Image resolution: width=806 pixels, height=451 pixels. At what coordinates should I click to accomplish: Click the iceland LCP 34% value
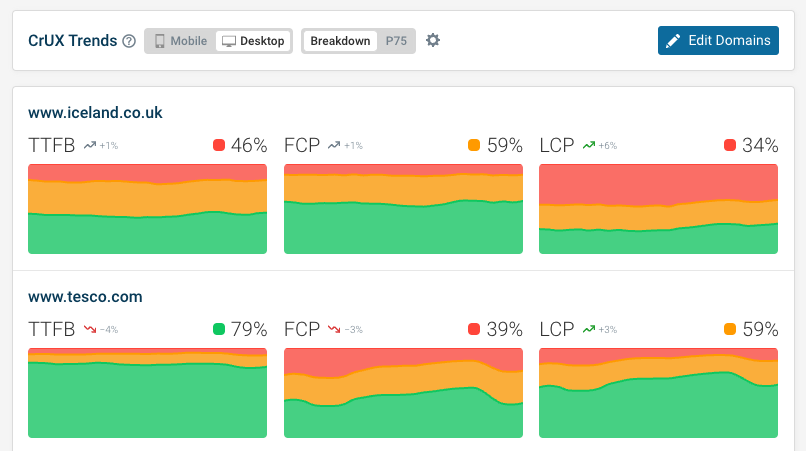pos(760,146)
